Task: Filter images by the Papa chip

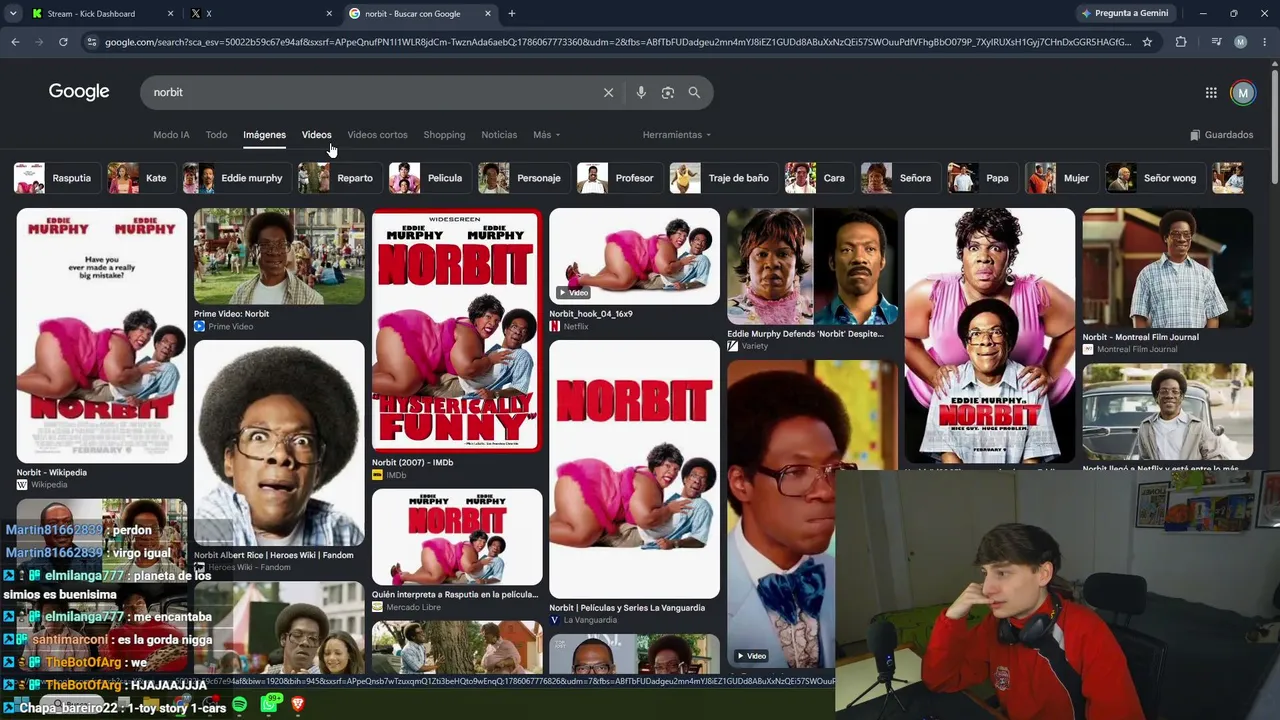Action: [982, 178]
